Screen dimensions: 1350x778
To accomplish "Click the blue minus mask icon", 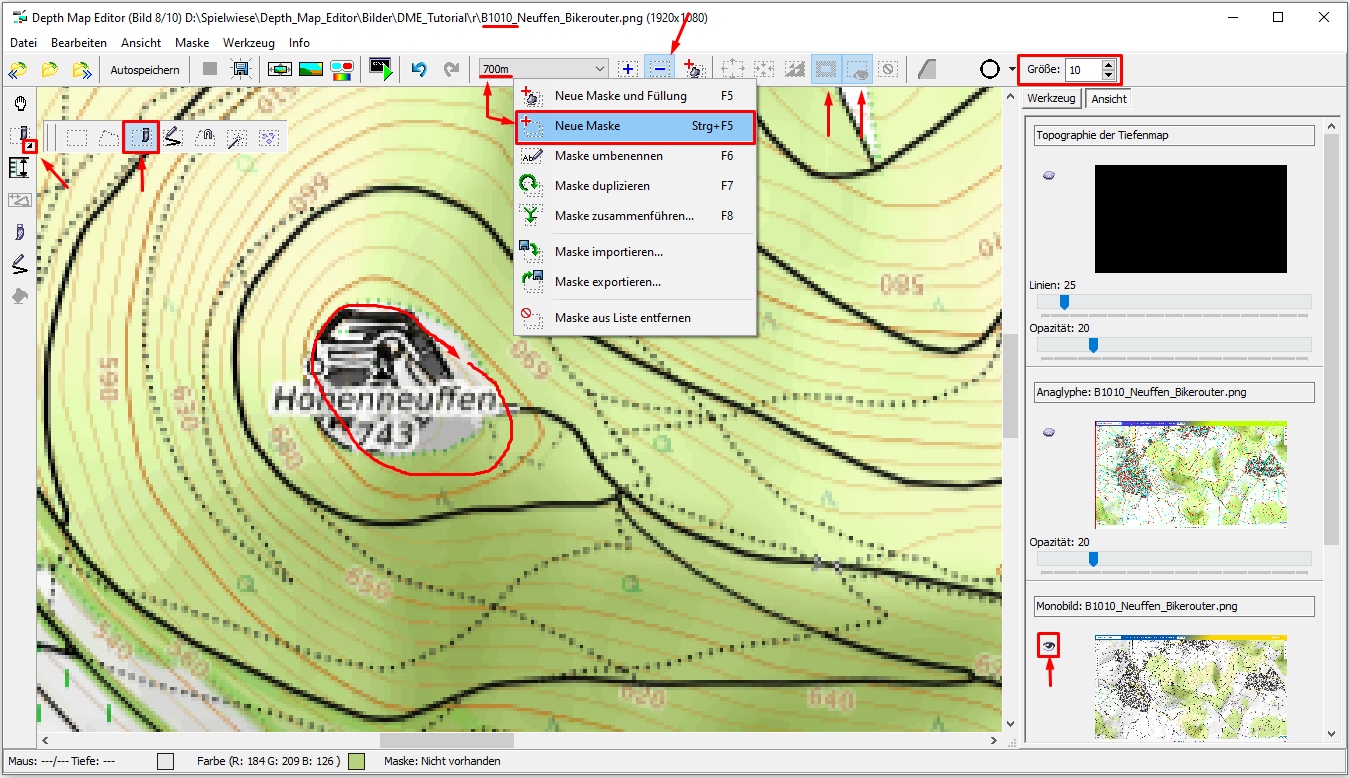I will 660,69.
